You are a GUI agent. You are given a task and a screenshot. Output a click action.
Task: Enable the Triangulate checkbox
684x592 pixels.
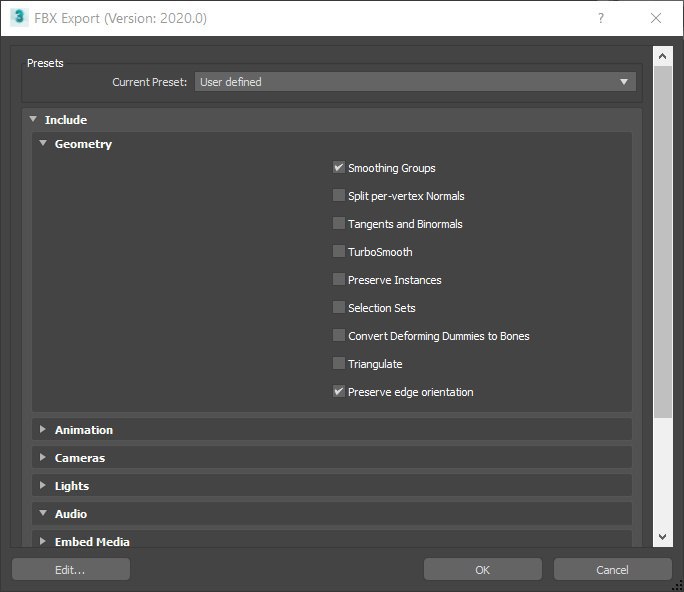[x=339, y=363]
